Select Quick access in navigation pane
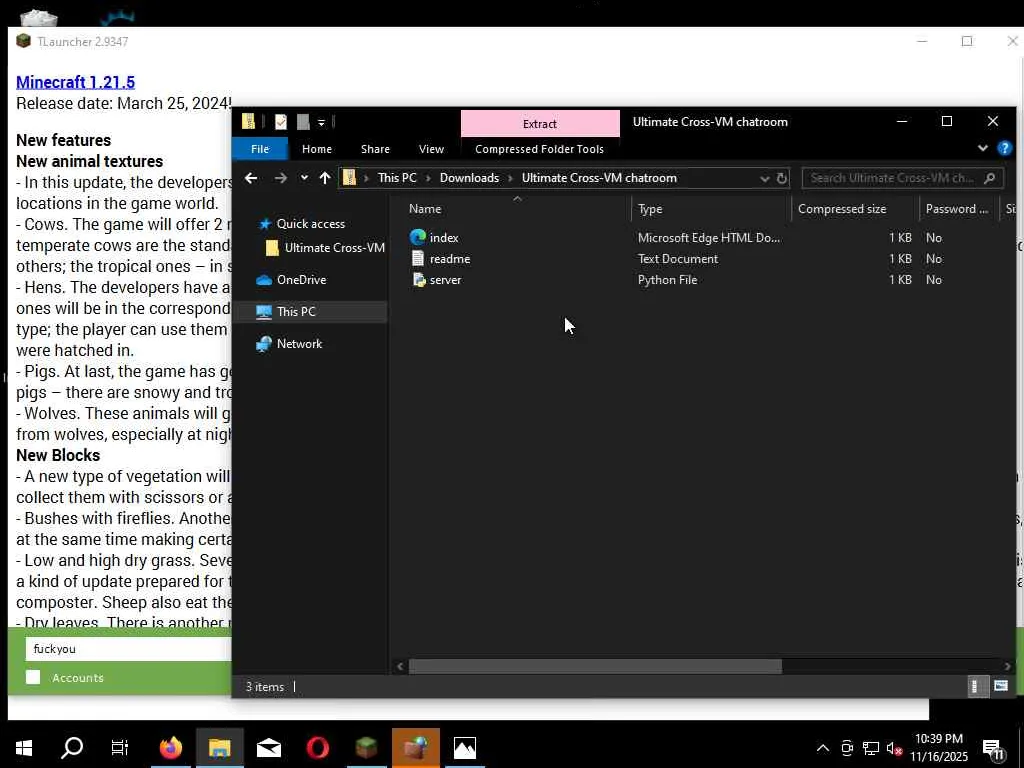The image size is (1024, 768). point(310,223)
